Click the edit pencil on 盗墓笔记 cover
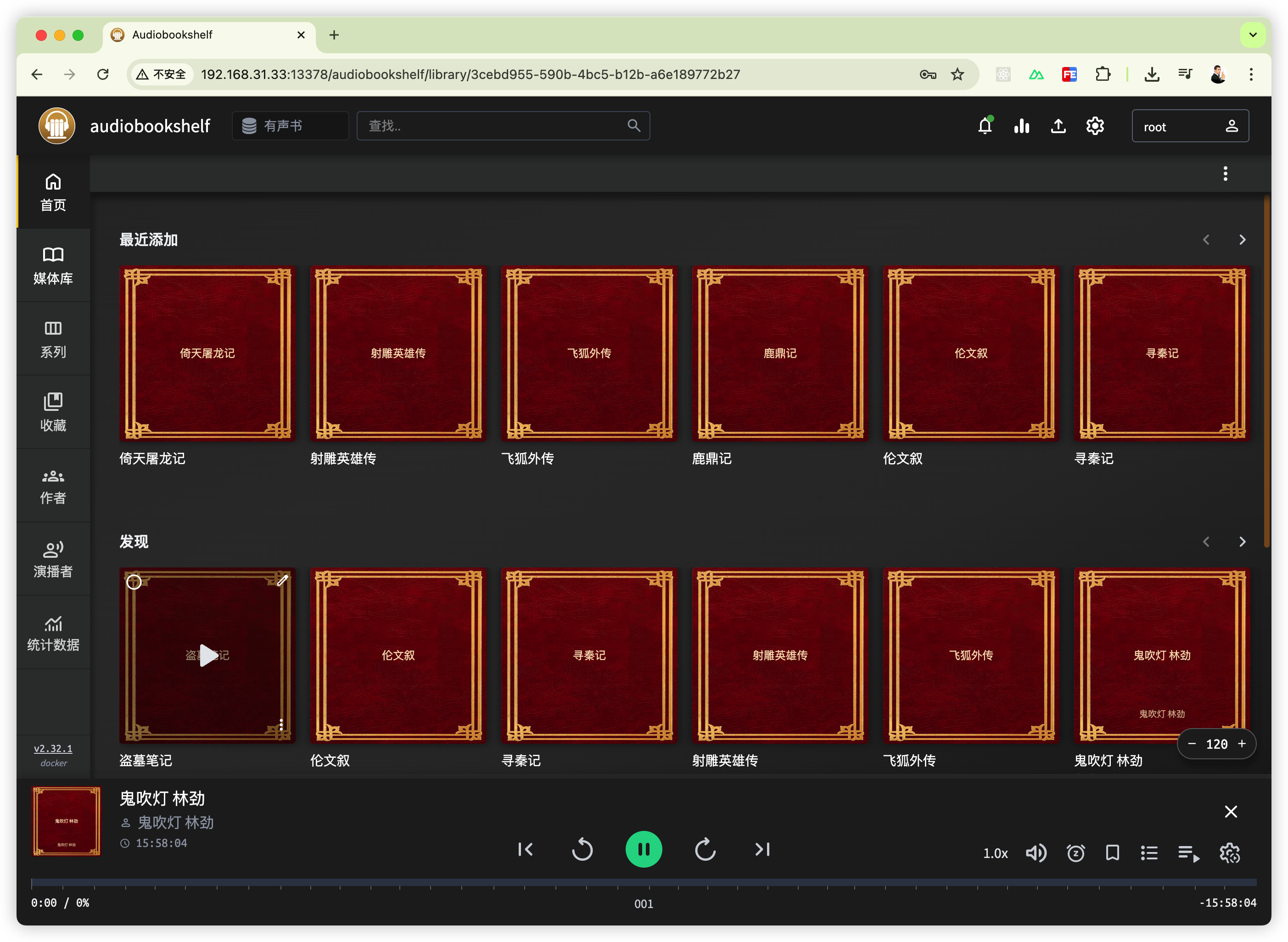 pyautogui.click(x=282, y=580)
